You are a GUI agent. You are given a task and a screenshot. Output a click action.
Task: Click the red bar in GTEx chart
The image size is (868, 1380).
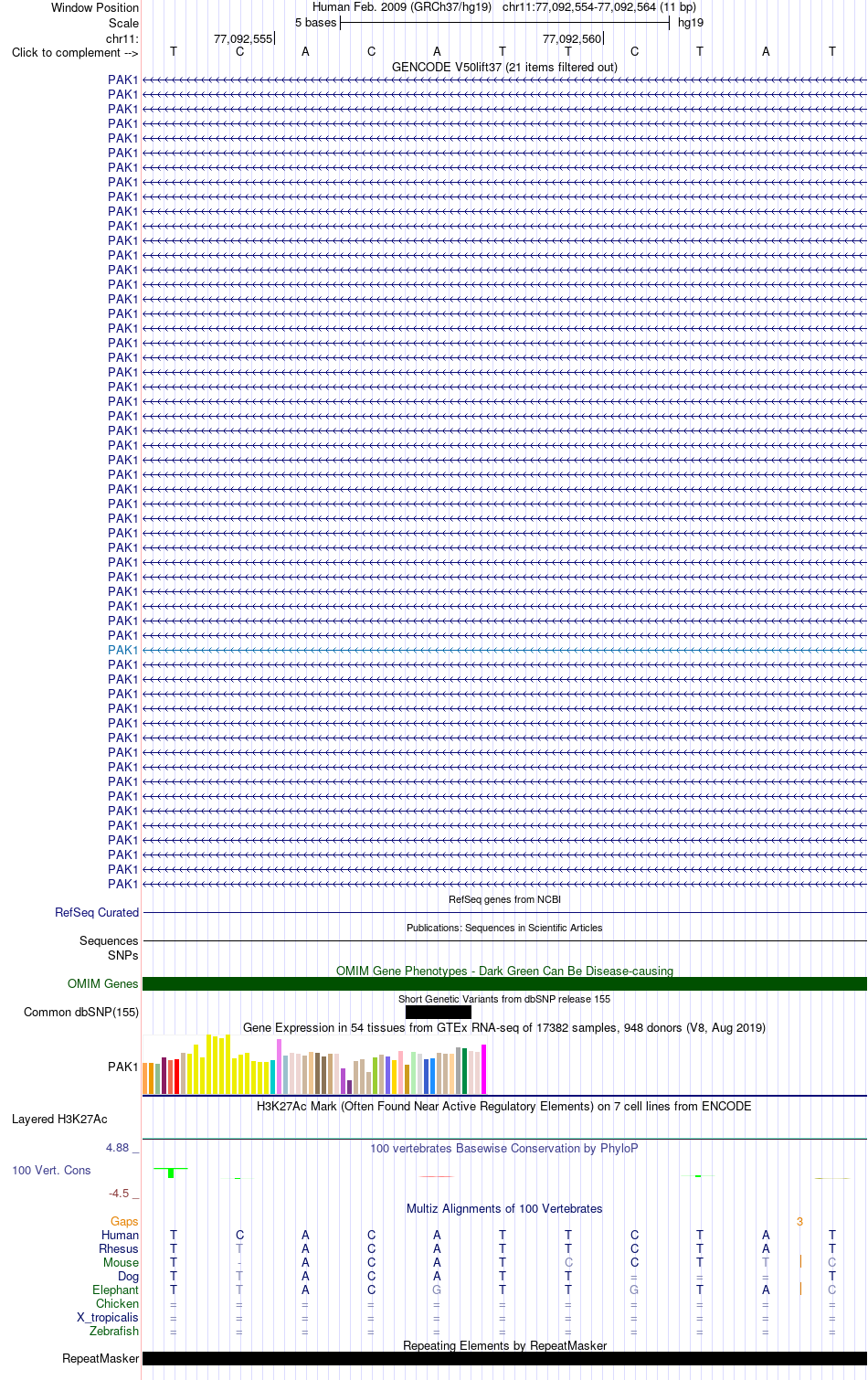[x=176, y=1077]
